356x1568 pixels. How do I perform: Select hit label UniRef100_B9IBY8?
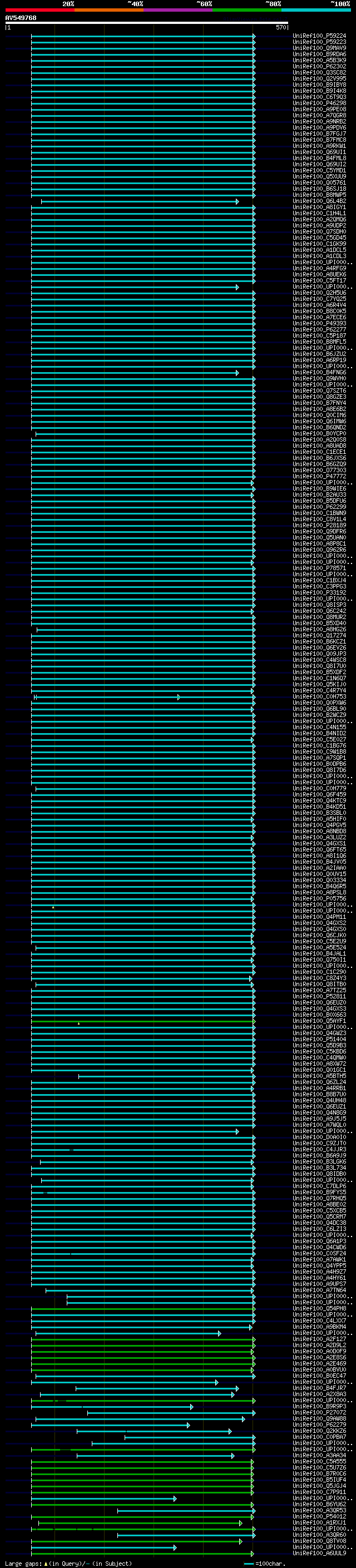click(x=319, y=85)
